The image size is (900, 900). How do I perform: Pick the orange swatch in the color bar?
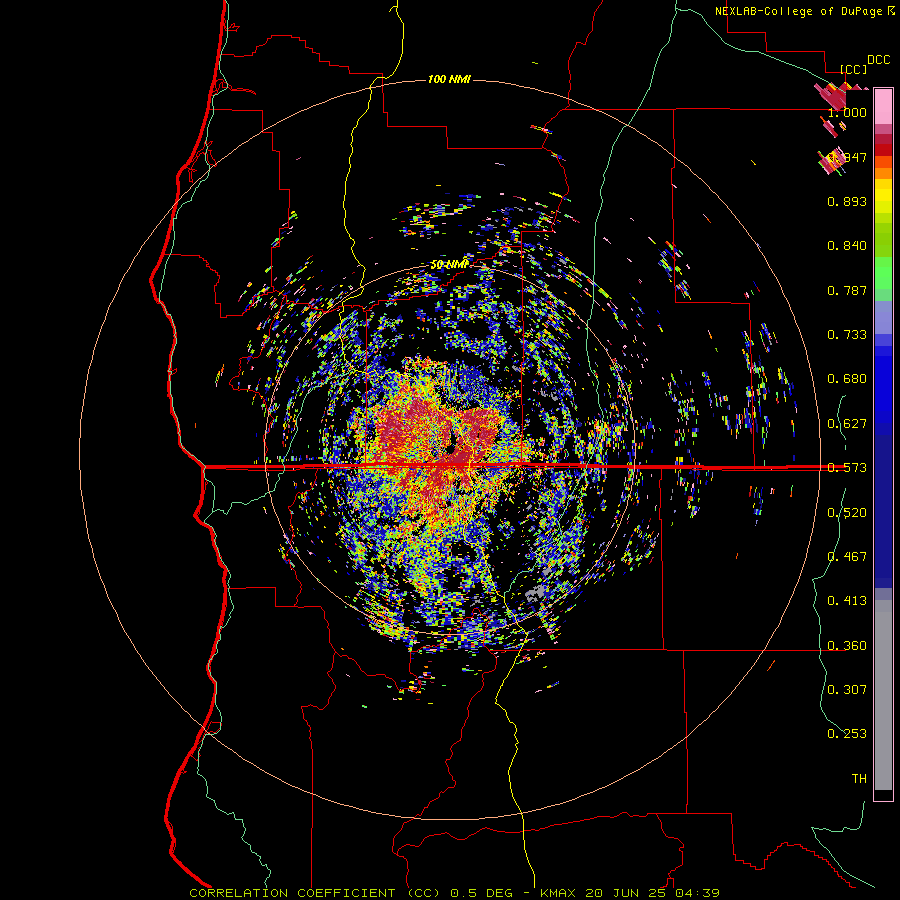click(x=883, y=173)
